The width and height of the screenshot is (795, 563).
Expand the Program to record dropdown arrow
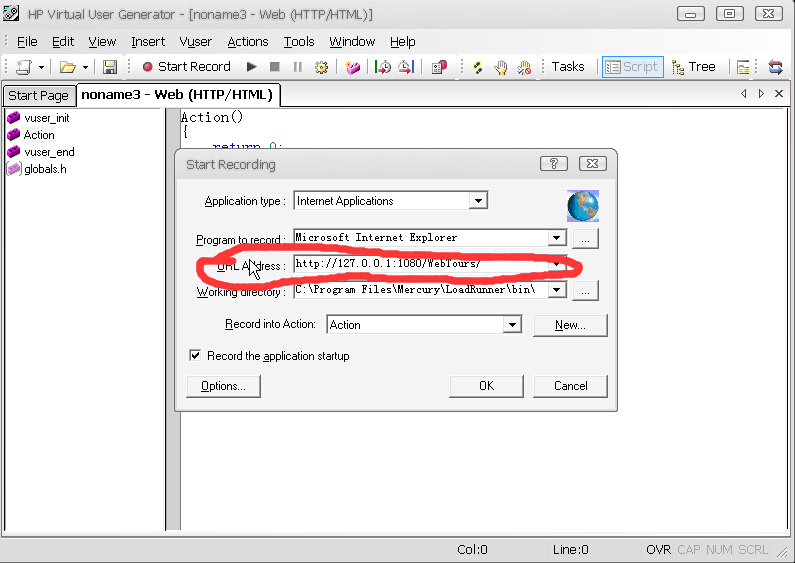click(557, 238)
